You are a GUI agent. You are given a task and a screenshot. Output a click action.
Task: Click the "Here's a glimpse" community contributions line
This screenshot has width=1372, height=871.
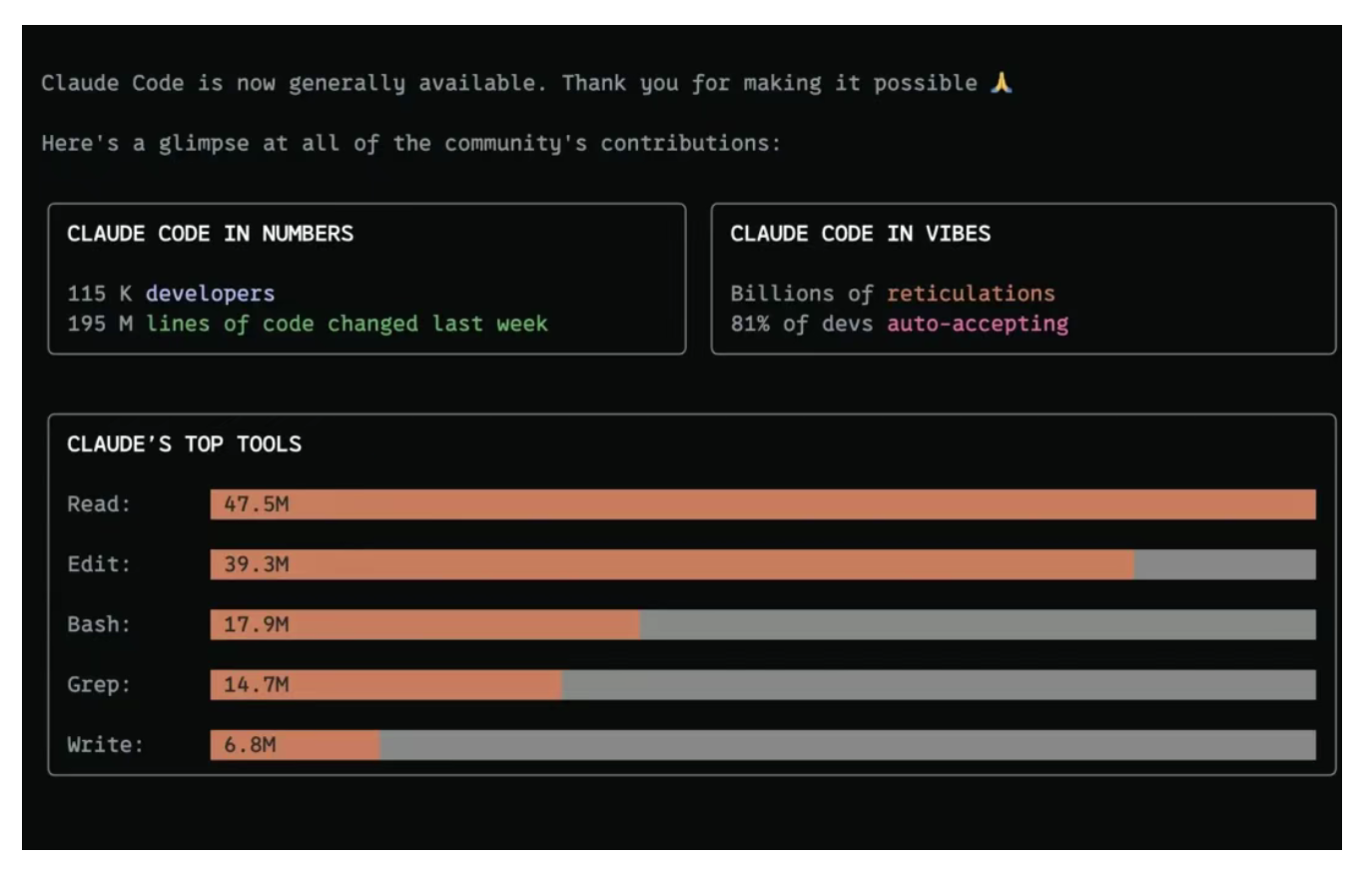[x=410, y=143]
